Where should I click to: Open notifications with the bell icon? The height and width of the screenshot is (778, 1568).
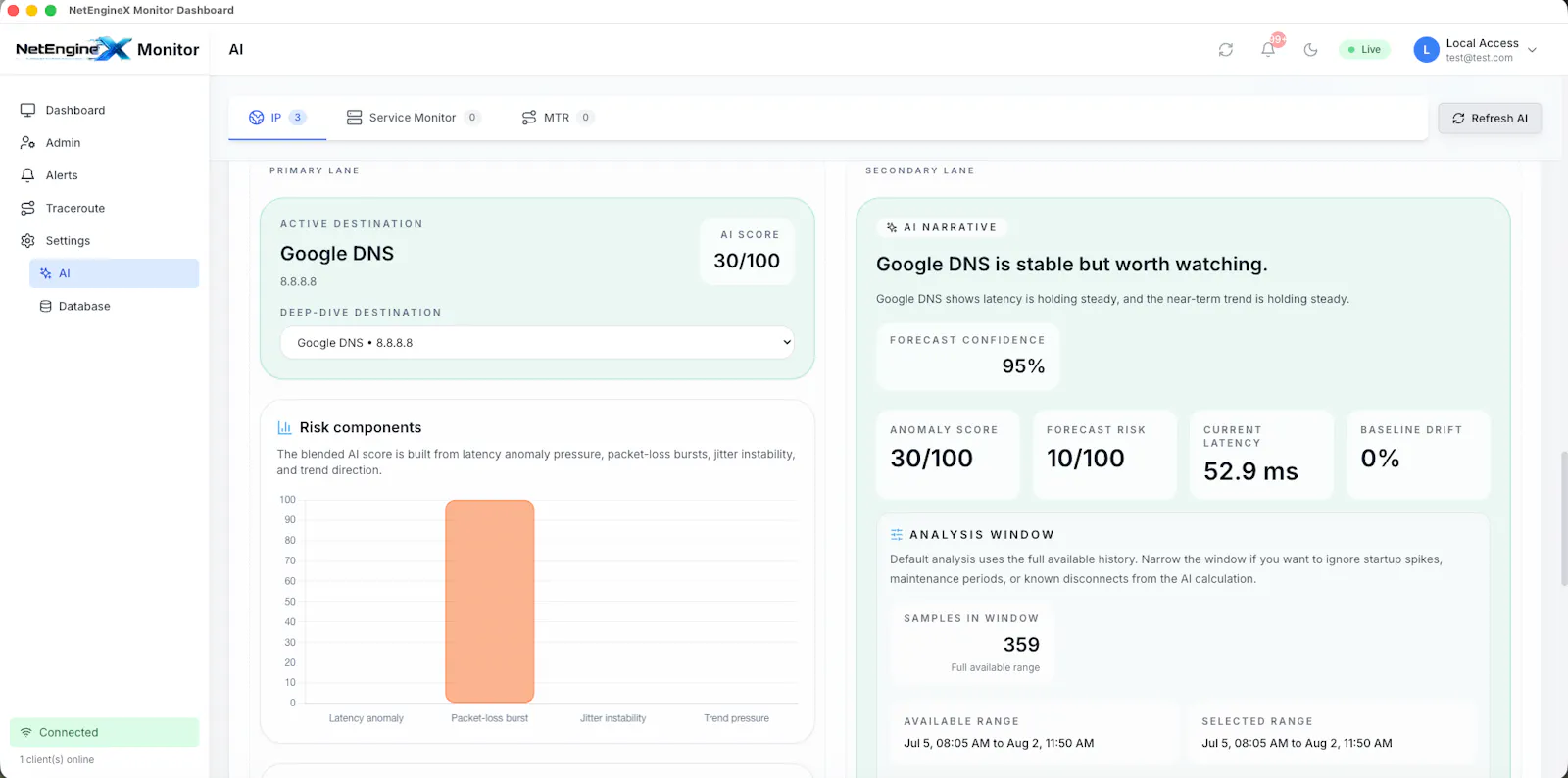click(1268, 50)
